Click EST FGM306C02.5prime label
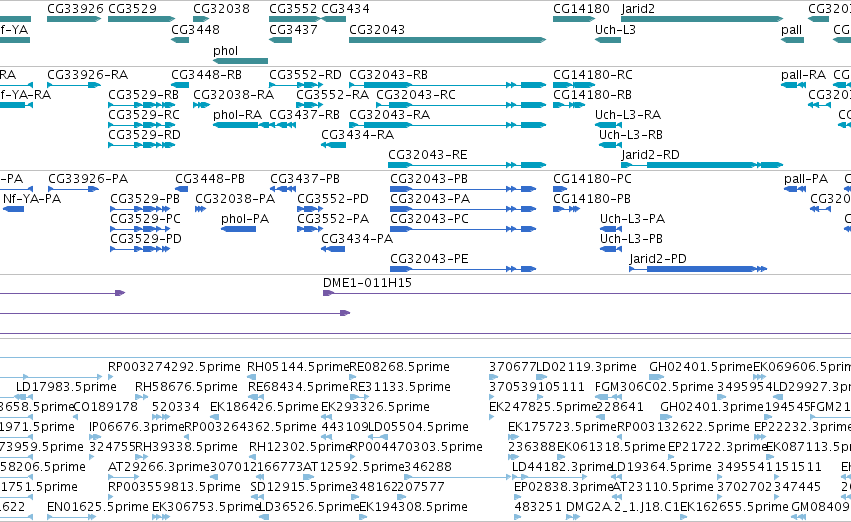This screenshot has height=522, width=851. (x=654, y=387)
